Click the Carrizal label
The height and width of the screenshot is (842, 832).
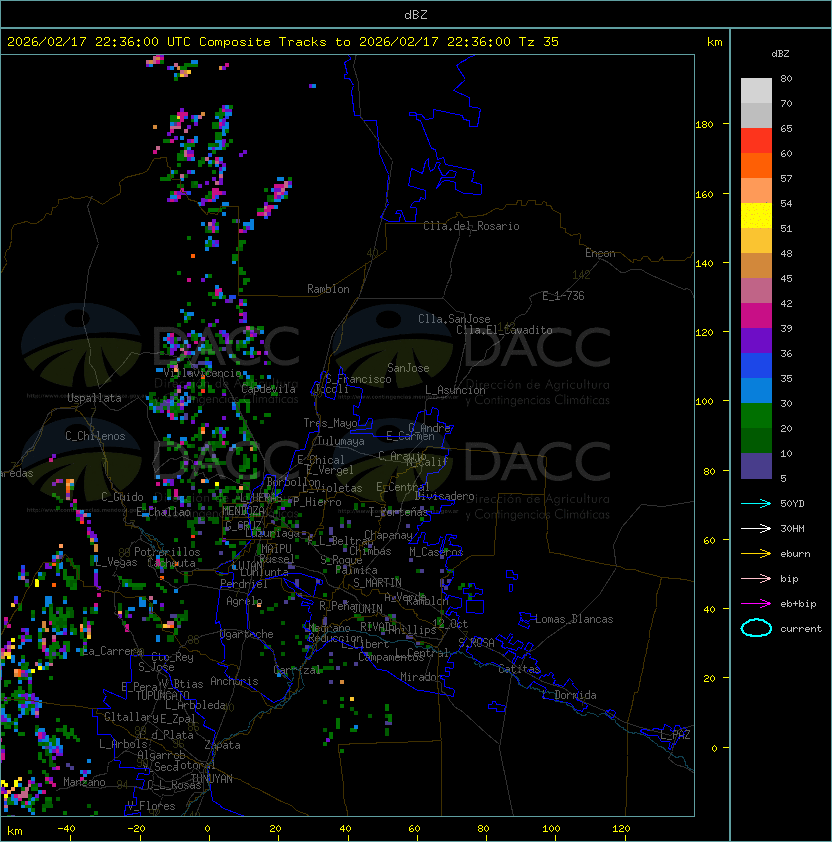click(x=297, y=670)
